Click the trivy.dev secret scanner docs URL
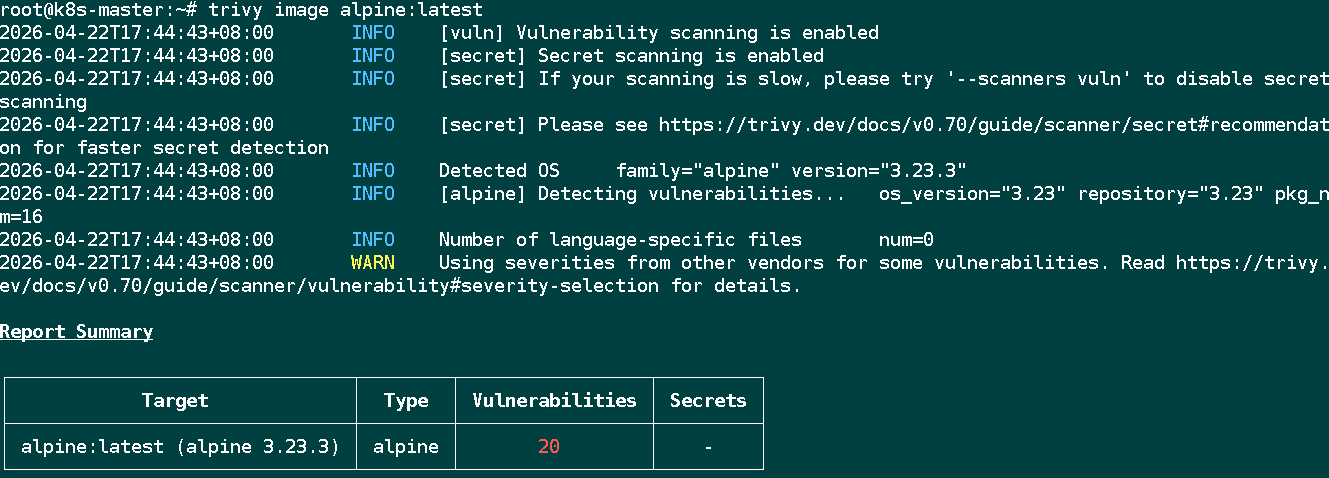Image resolution: width=1329 pixels, height=478 pixels. 990,125
